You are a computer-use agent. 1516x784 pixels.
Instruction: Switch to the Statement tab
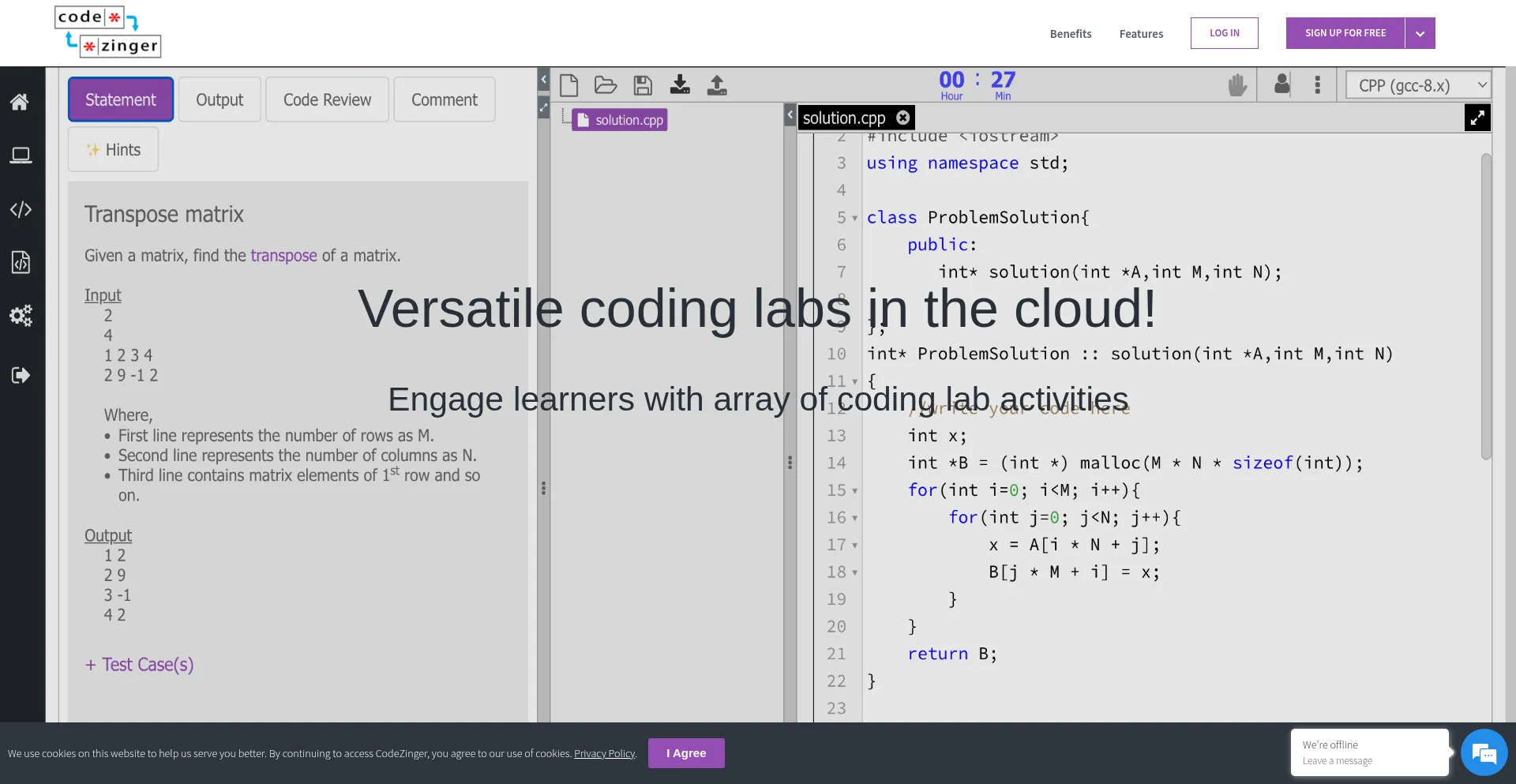(121, 99)
